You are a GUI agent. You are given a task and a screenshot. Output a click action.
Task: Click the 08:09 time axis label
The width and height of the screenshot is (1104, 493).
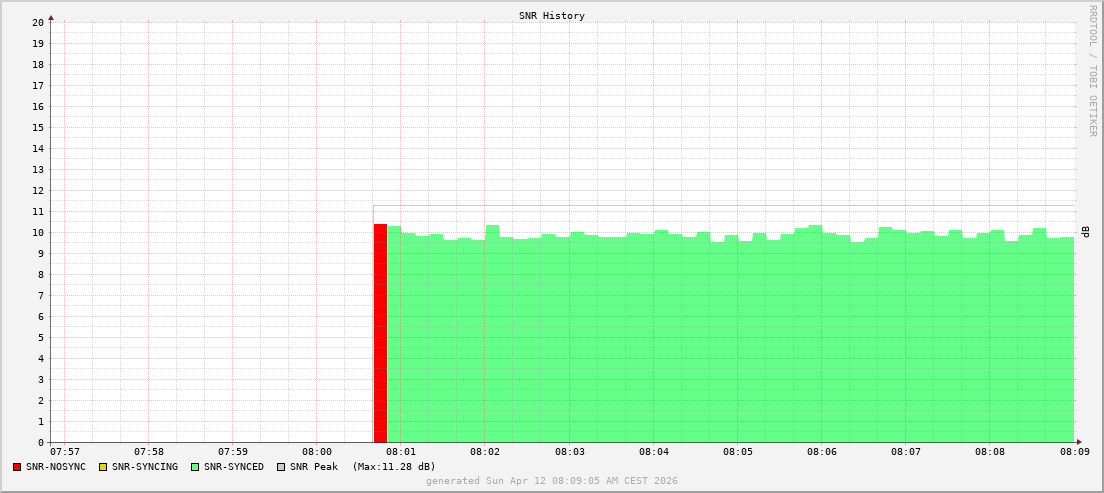pos(1074,452)
